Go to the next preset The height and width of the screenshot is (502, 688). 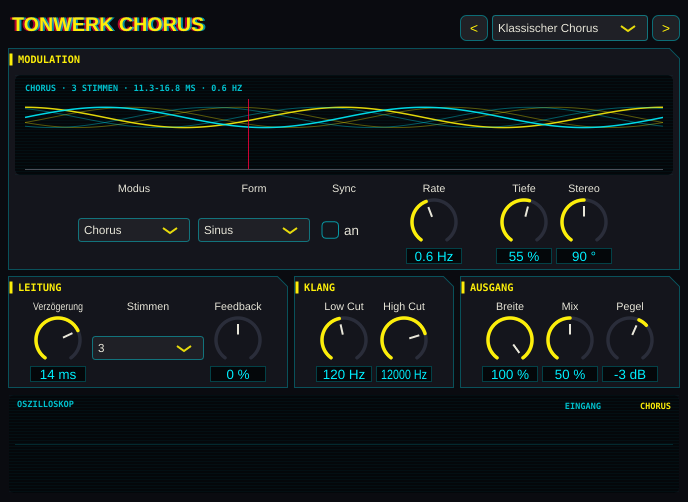(x=666, y=28)
